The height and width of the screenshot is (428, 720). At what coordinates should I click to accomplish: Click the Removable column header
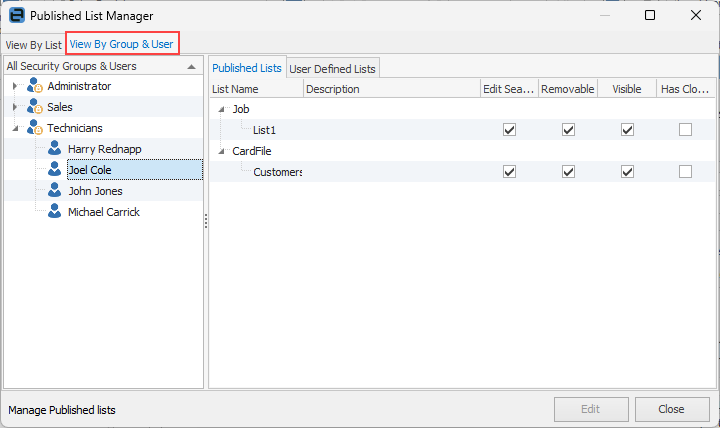coord(568,89)
